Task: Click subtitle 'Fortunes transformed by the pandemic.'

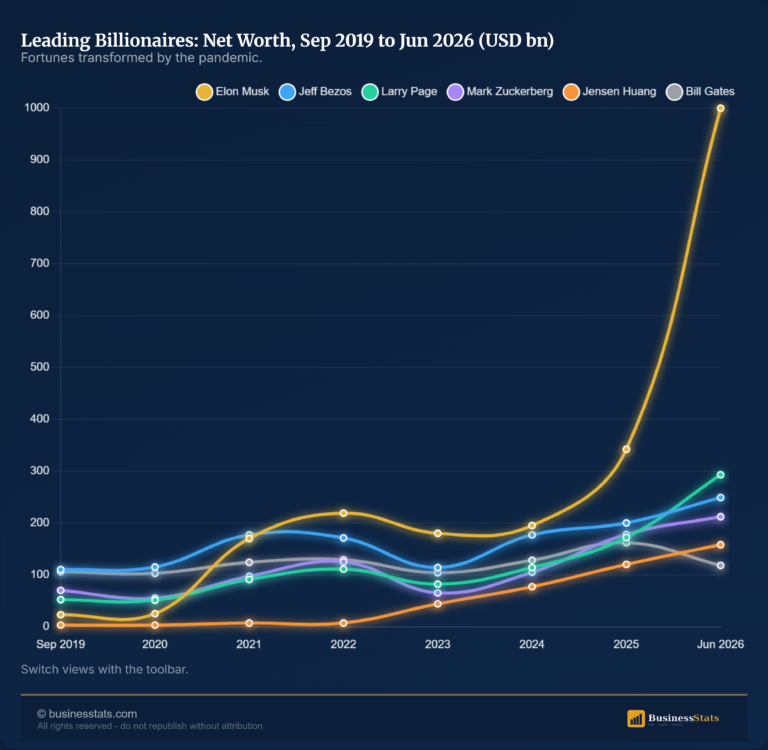Action: (142, 58)
